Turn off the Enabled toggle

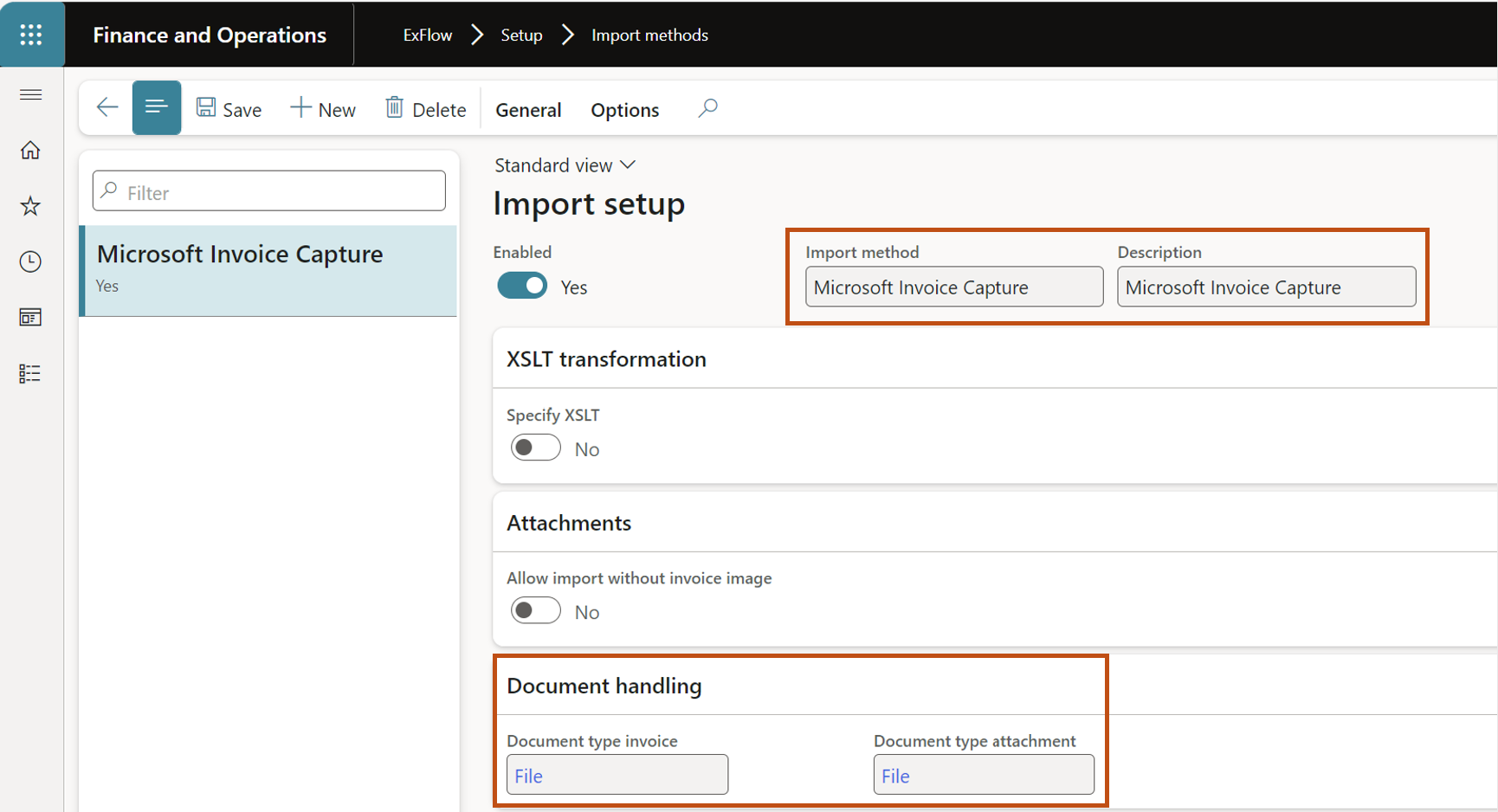522,286
